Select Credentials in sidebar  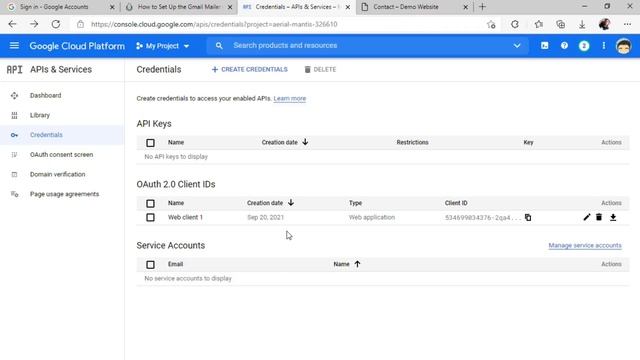coord(46,135)
